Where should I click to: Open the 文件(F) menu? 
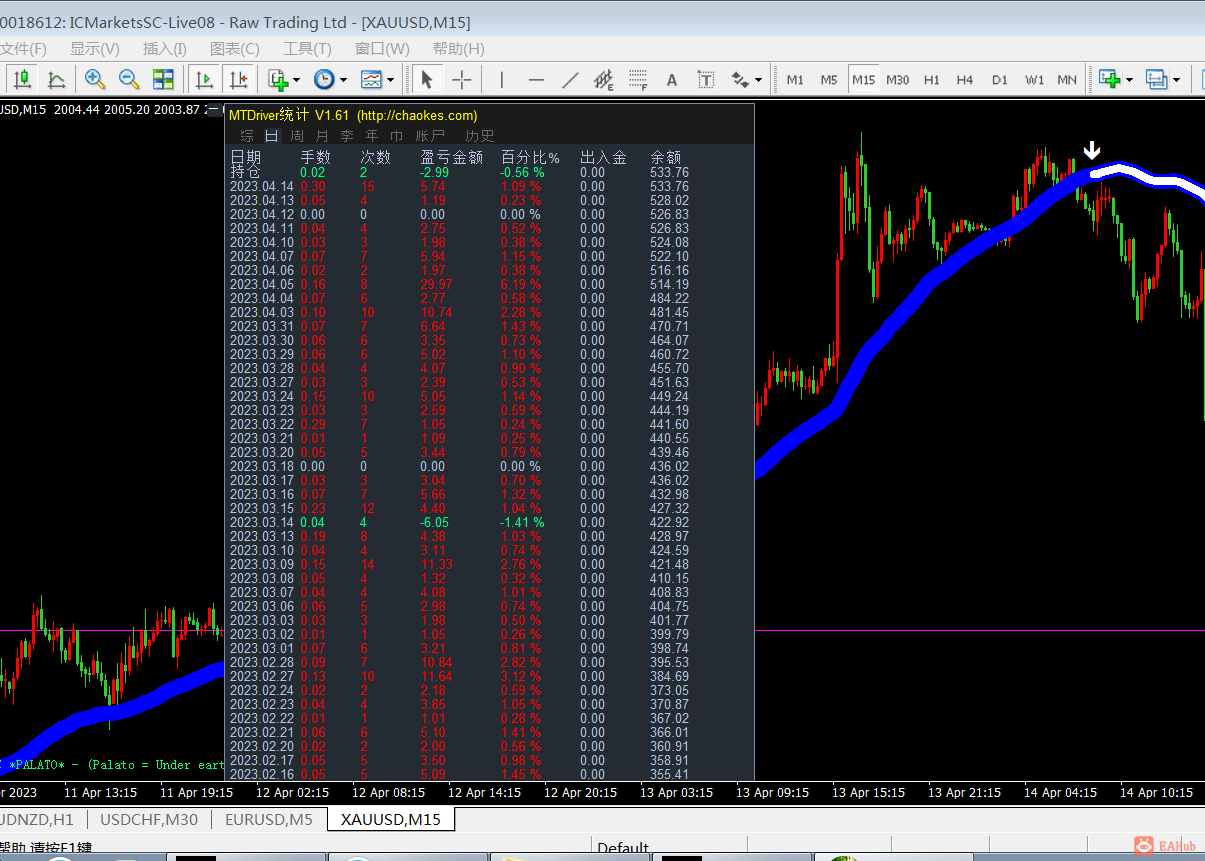pyautogui.click(x=22, y=48)
